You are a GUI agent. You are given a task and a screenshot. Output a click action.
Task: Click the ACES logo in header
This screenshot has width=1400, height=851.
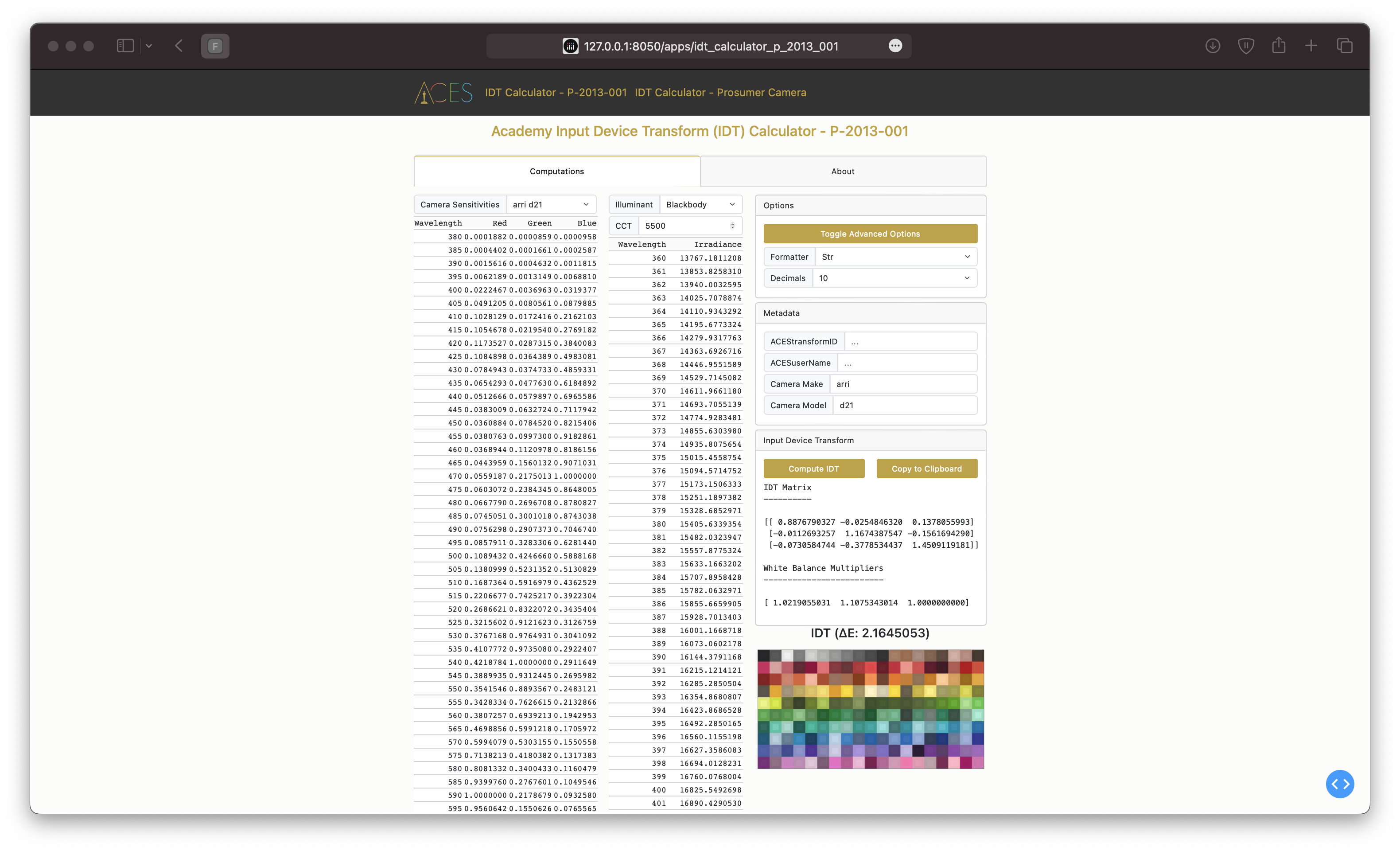(443, 93)
